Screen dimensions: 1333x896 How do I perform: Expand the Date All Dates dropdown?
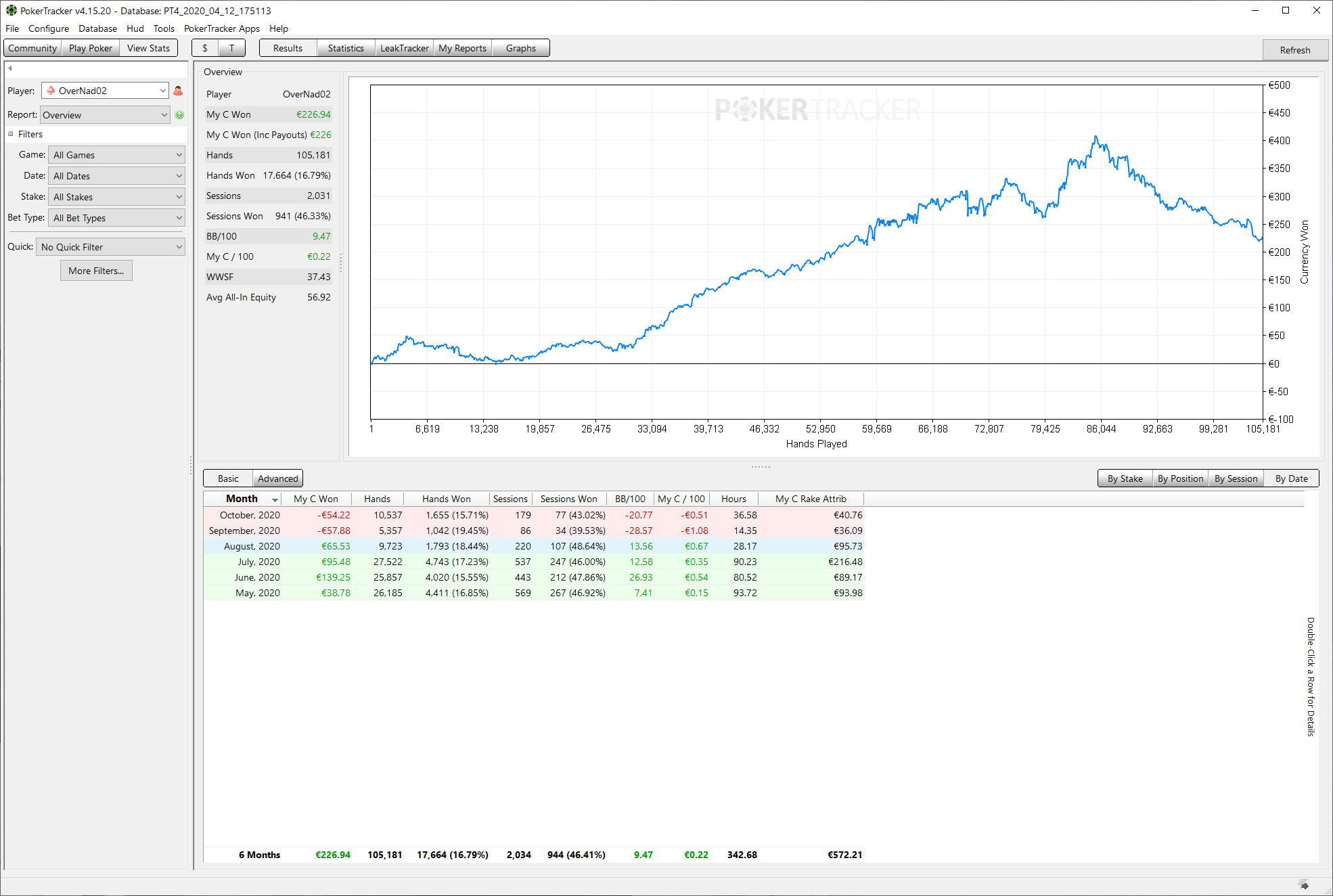pyautogui.click(x=116, y=176)
